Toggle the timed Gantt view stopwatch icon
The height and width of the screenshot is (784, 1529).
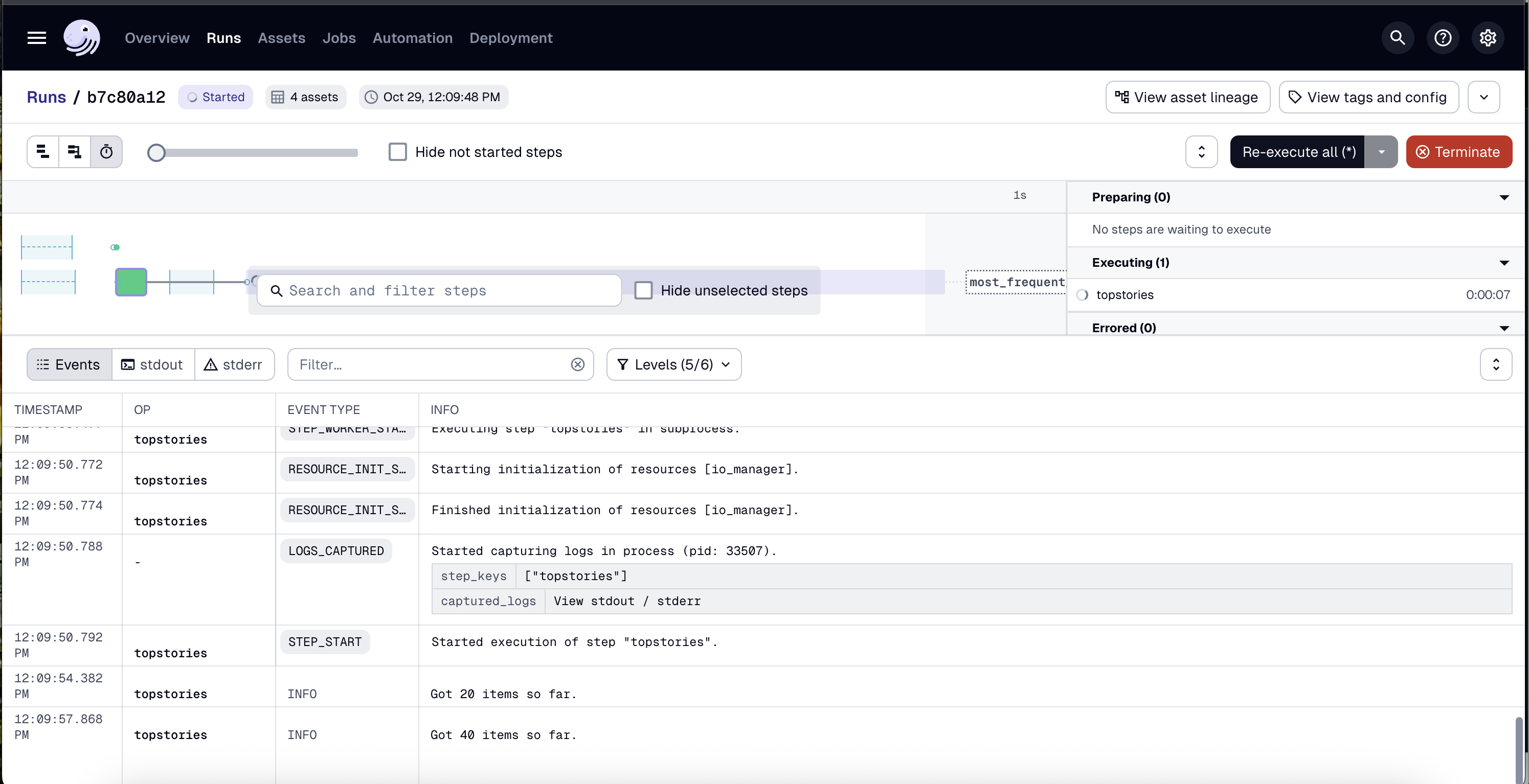(106, 152)
